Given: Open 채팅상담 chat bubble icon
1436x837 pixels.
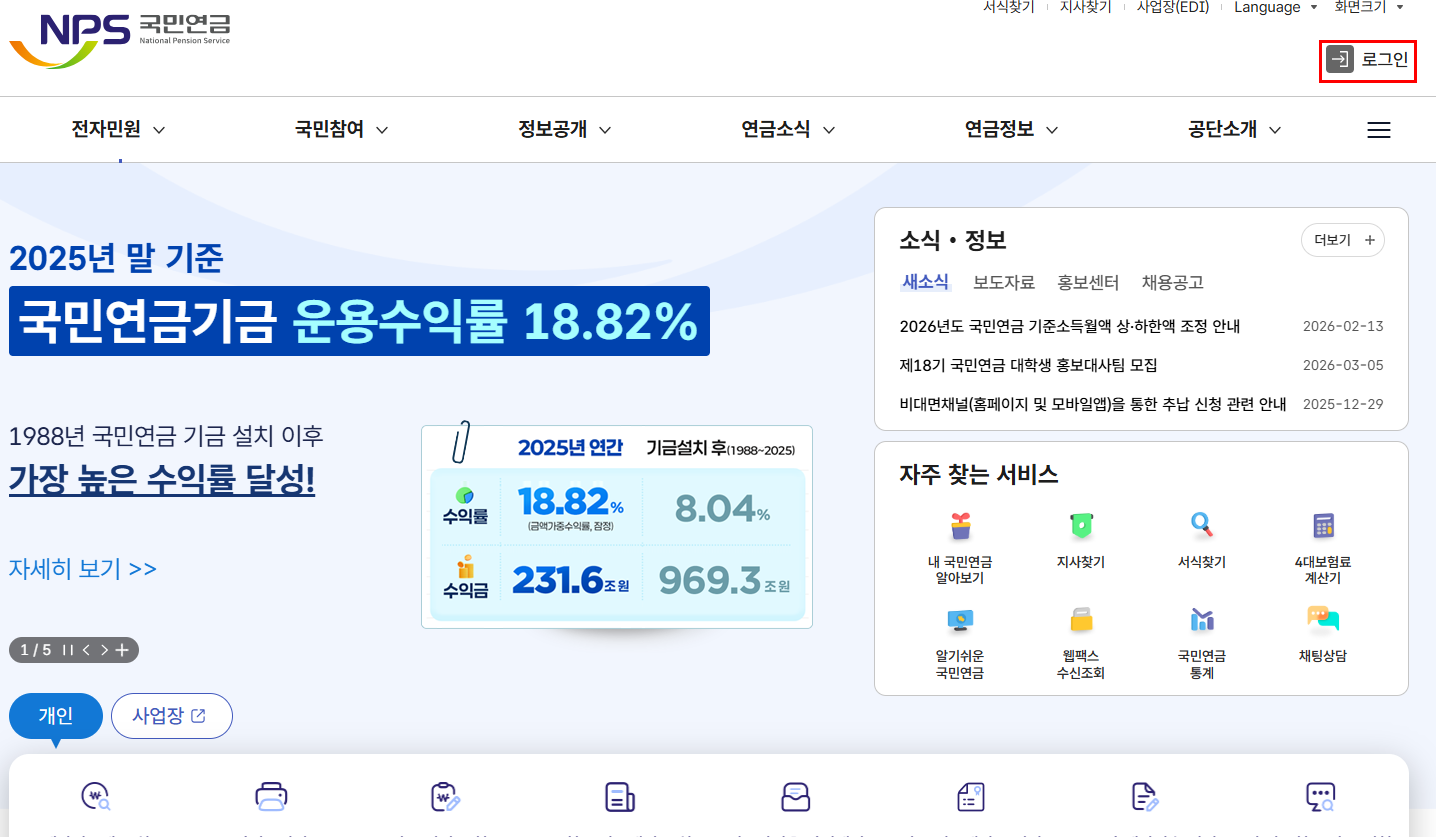Looking at the screenshot, I should tap(1323, 620).
